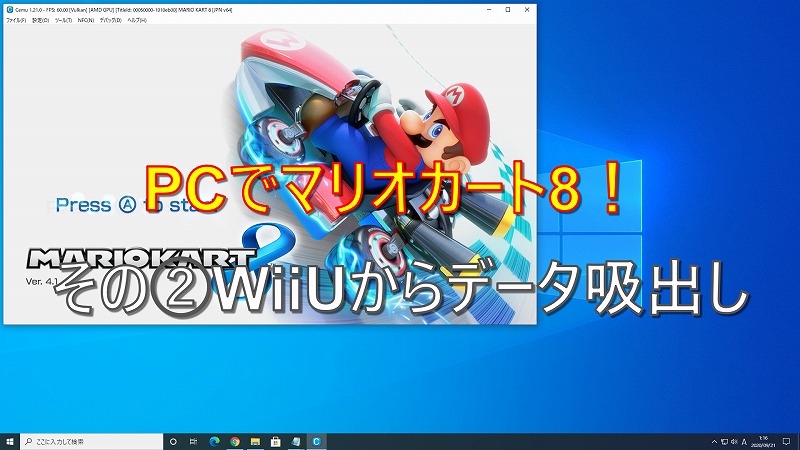Open the Action Center notifications icon

[x=787, y=442]
